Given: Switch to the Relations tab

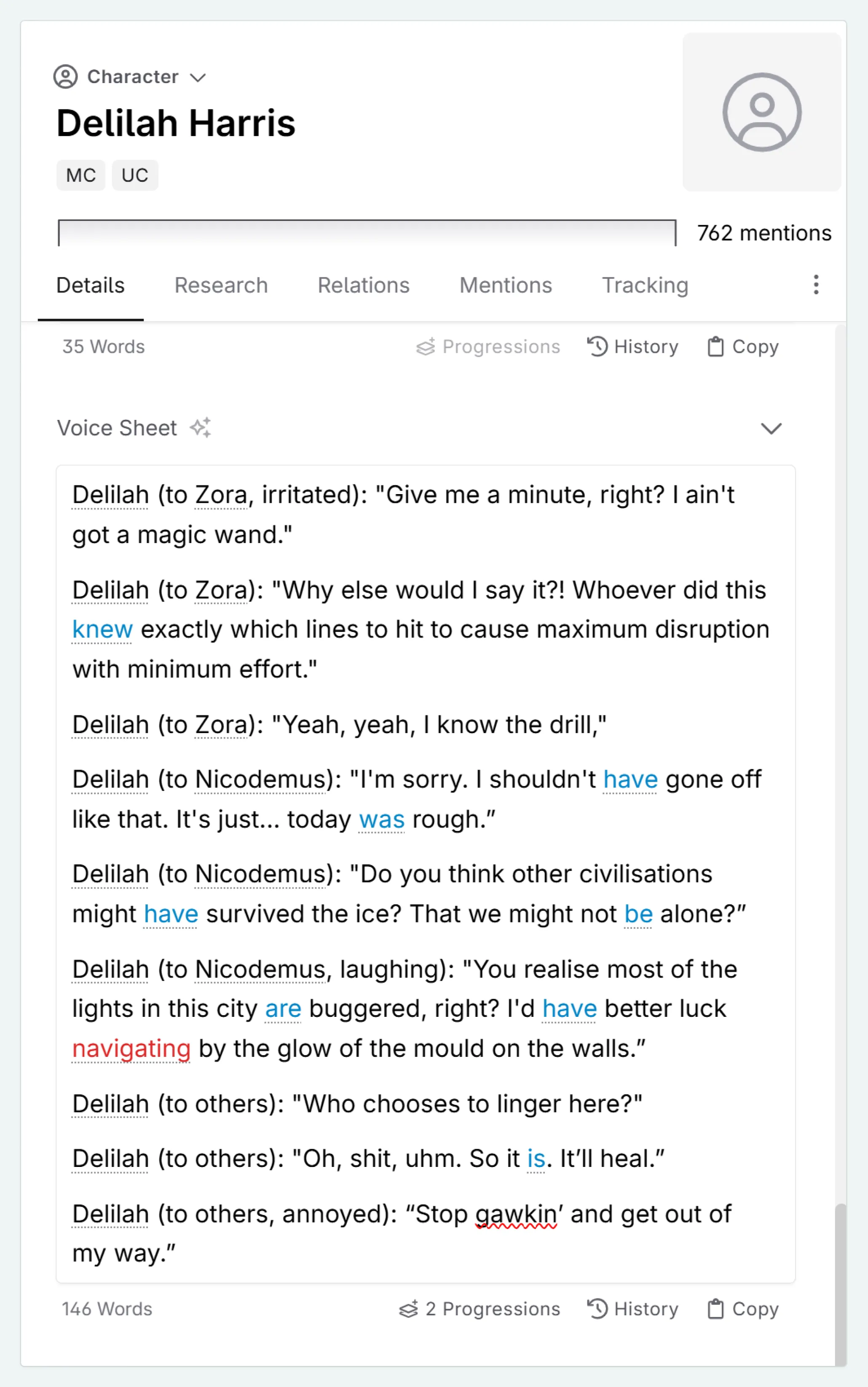Looking at the screenshot, I should pyautogui.click(x=363, y=285).
